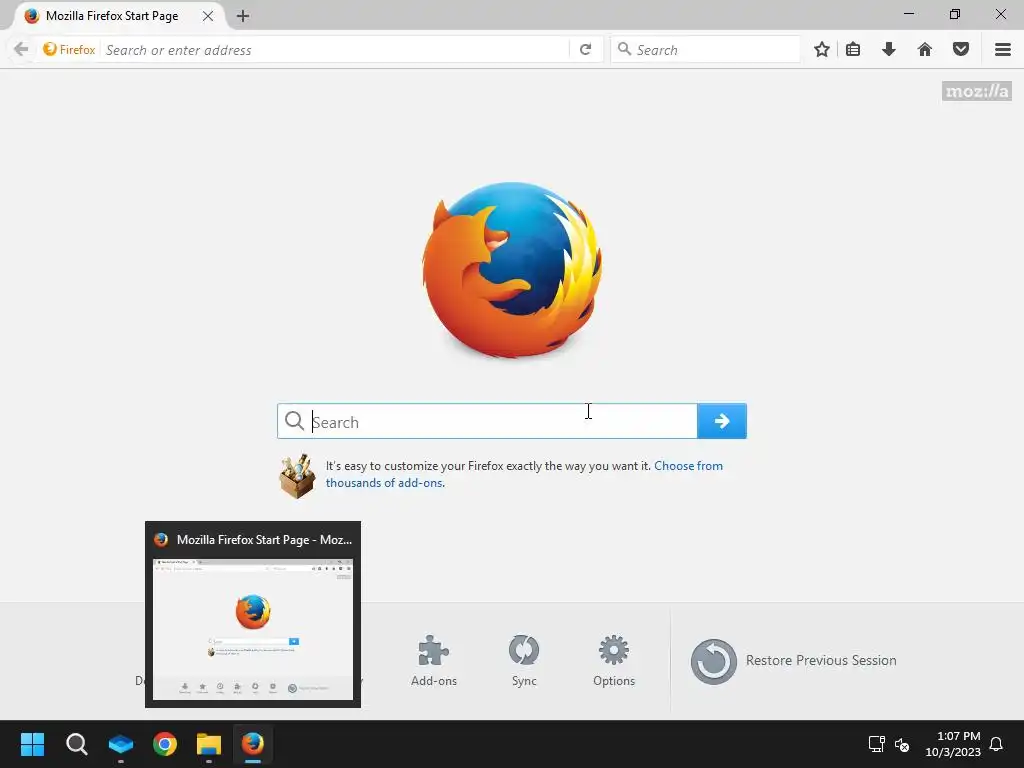This screenshot has width=1024, height=768.
Task: Open Add-ons puzzle piece shortcut
Action: pos(434,650)
